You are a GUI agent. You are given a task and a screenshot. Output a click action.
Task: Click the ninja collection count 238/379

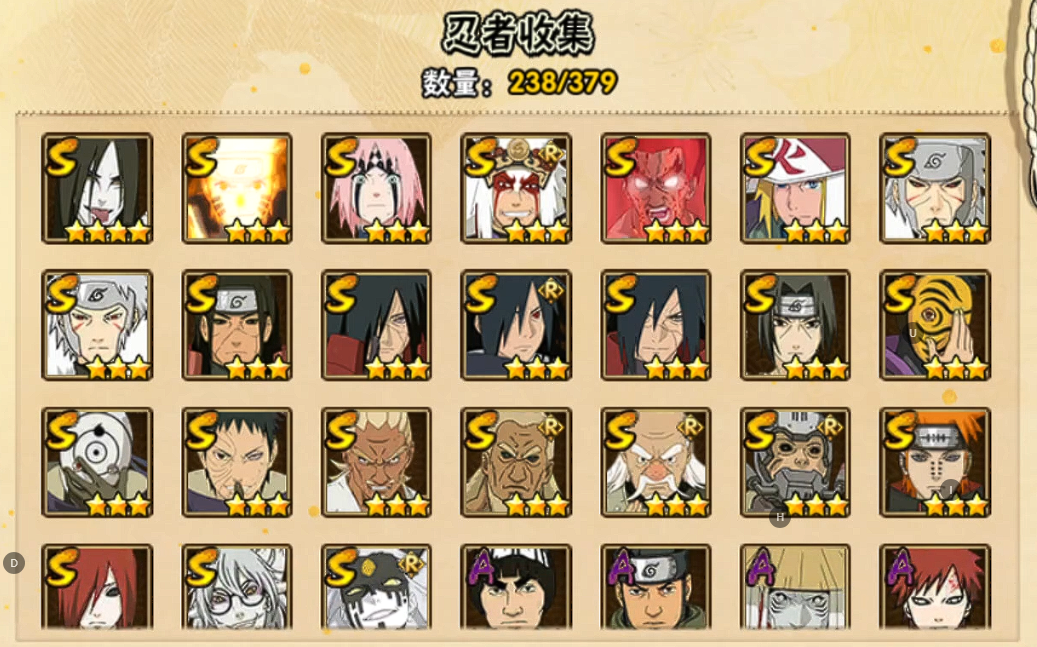pos(563,83)
